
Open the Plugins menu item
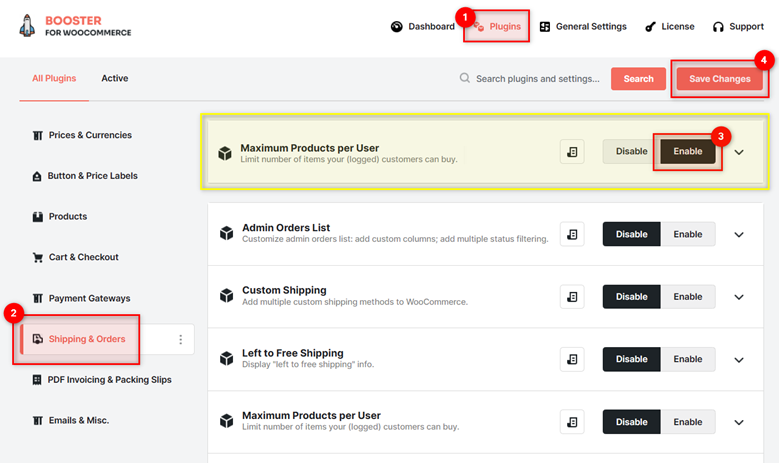pos(497,26)
